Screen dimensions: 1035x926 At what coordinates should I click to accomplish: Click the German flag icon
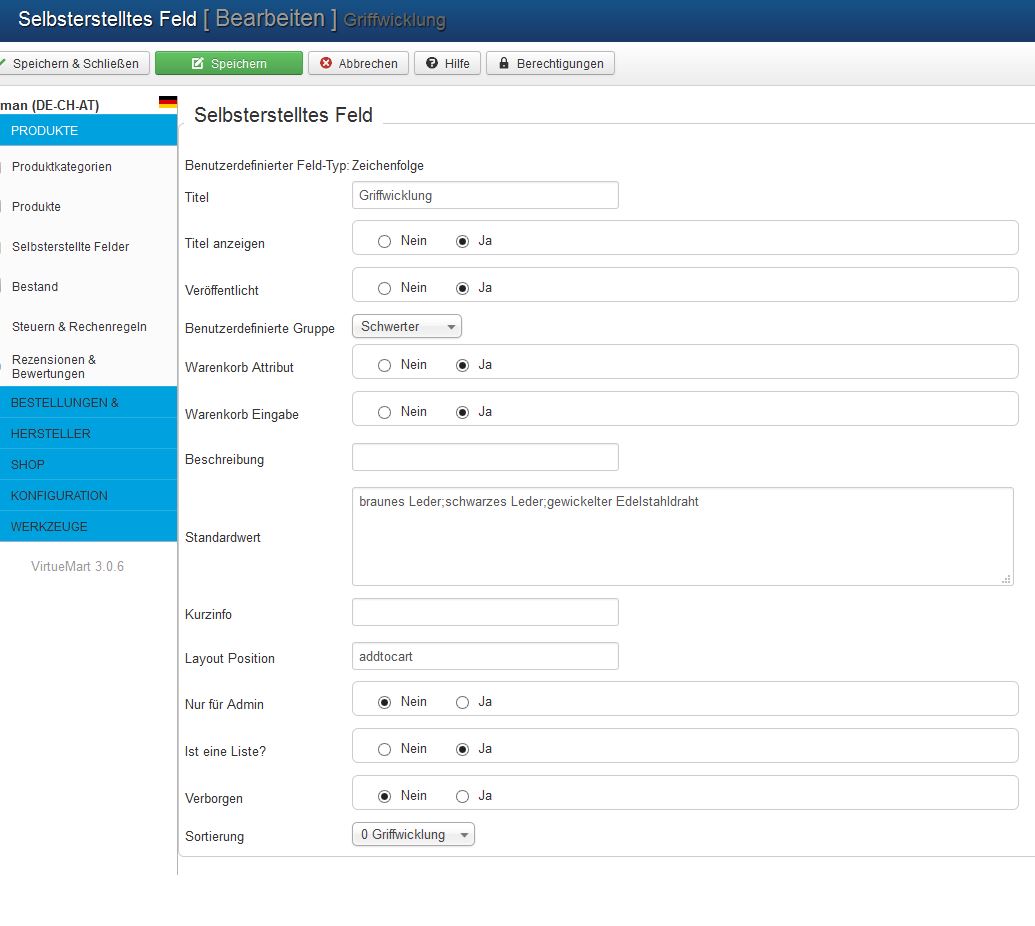168,103
